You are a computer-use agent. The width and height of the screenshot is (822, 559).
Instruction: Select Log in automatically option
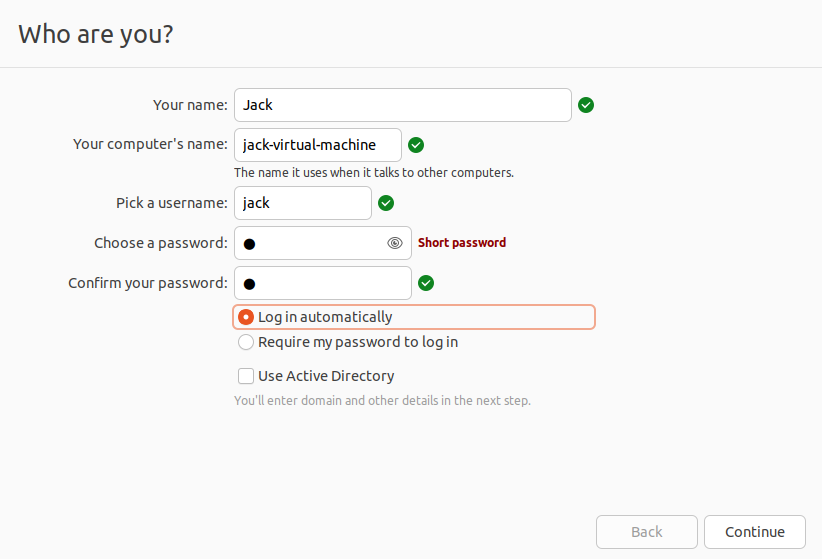[x=246, y=317]
